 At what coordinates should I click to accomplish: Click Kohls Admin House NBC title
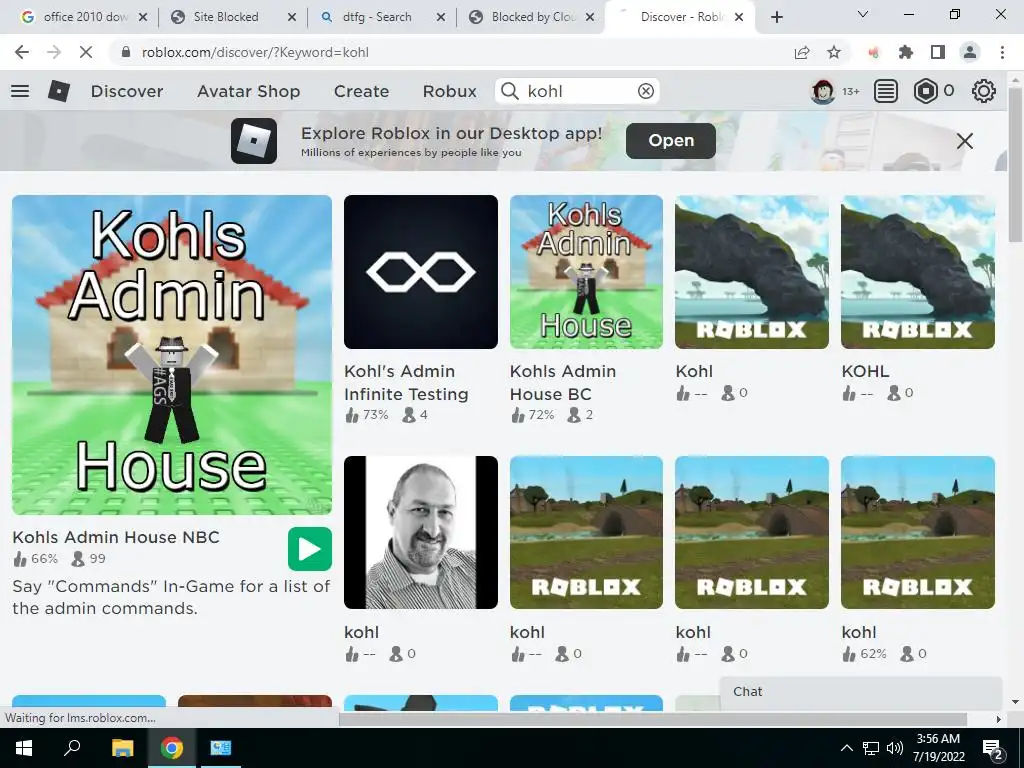tap(116, 537)
